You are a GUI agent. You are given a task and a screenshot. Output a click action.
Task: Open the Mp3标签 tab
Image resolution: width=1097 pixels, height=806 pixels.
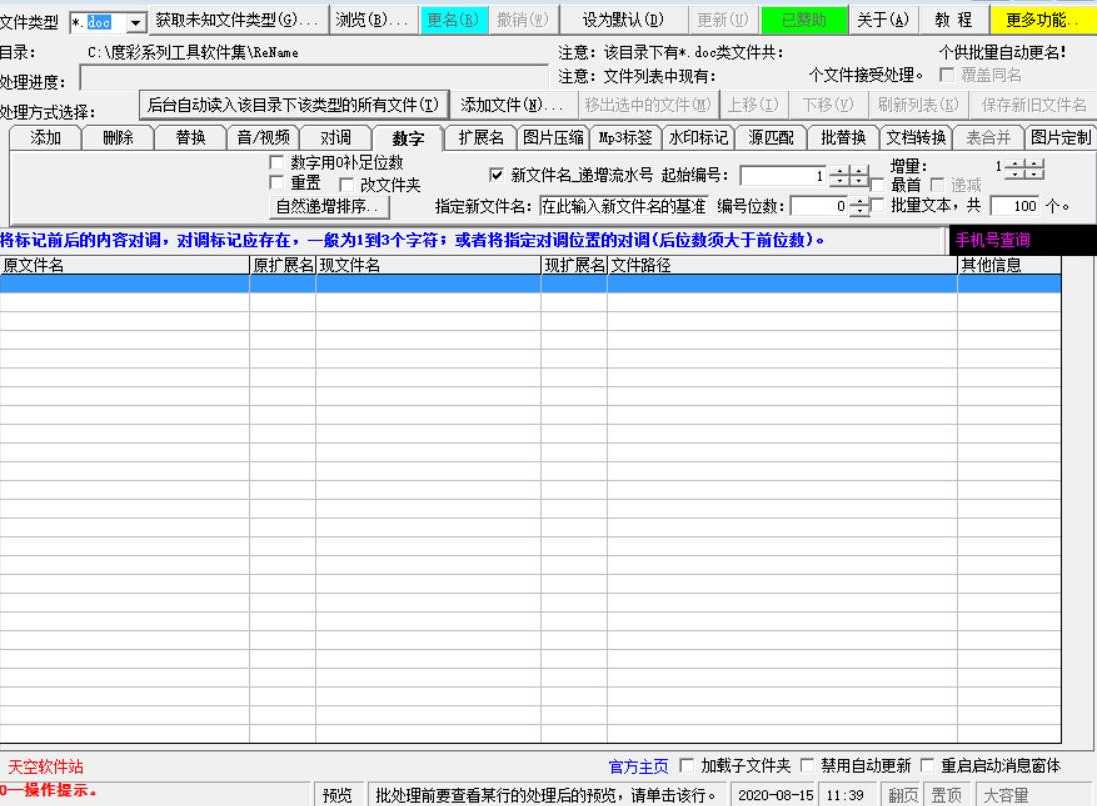[625, 138]
